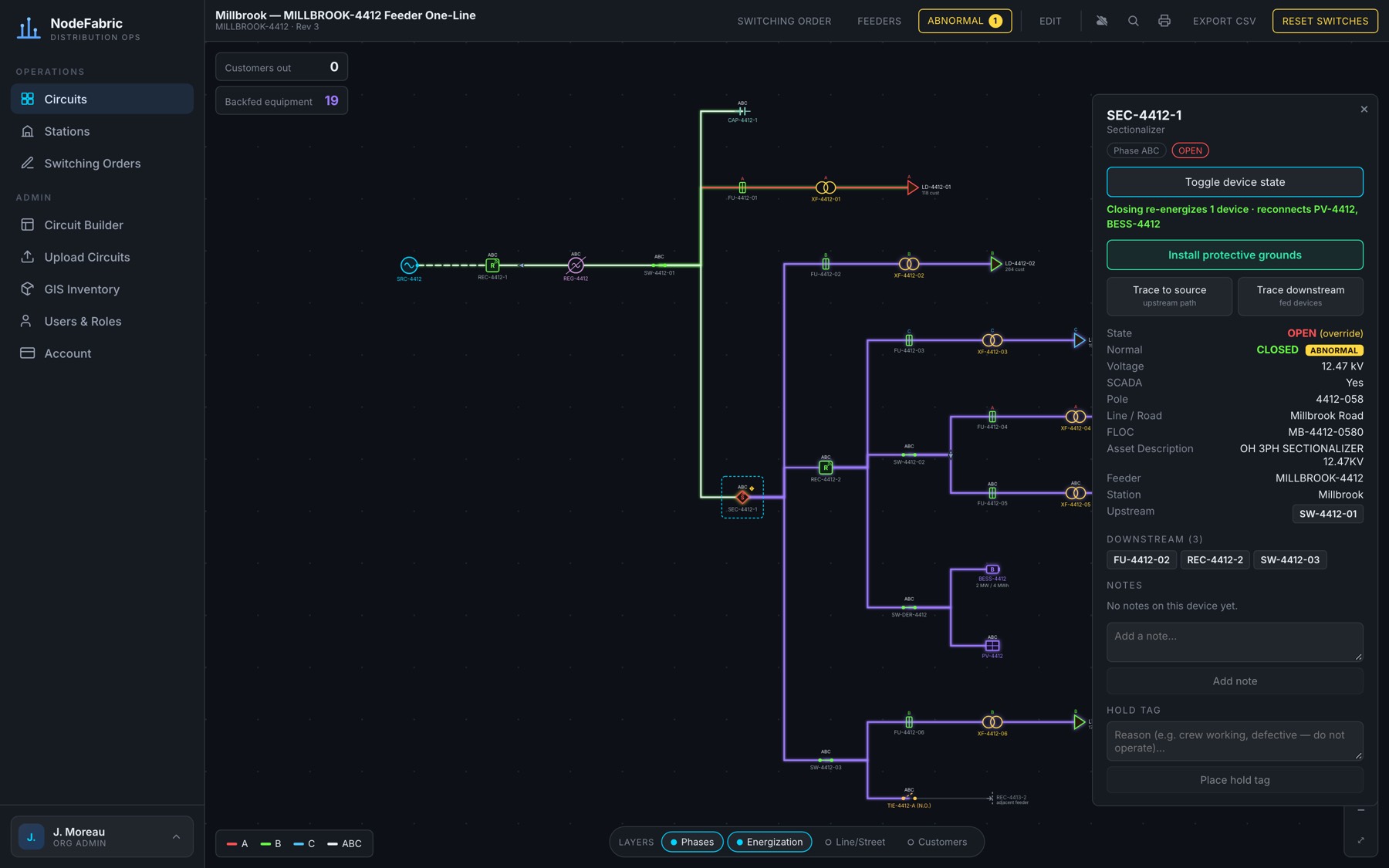The height and width of the screenshot is (868, 1389).
Task: Click Trace downstream
Action: tap(1300, 296)
